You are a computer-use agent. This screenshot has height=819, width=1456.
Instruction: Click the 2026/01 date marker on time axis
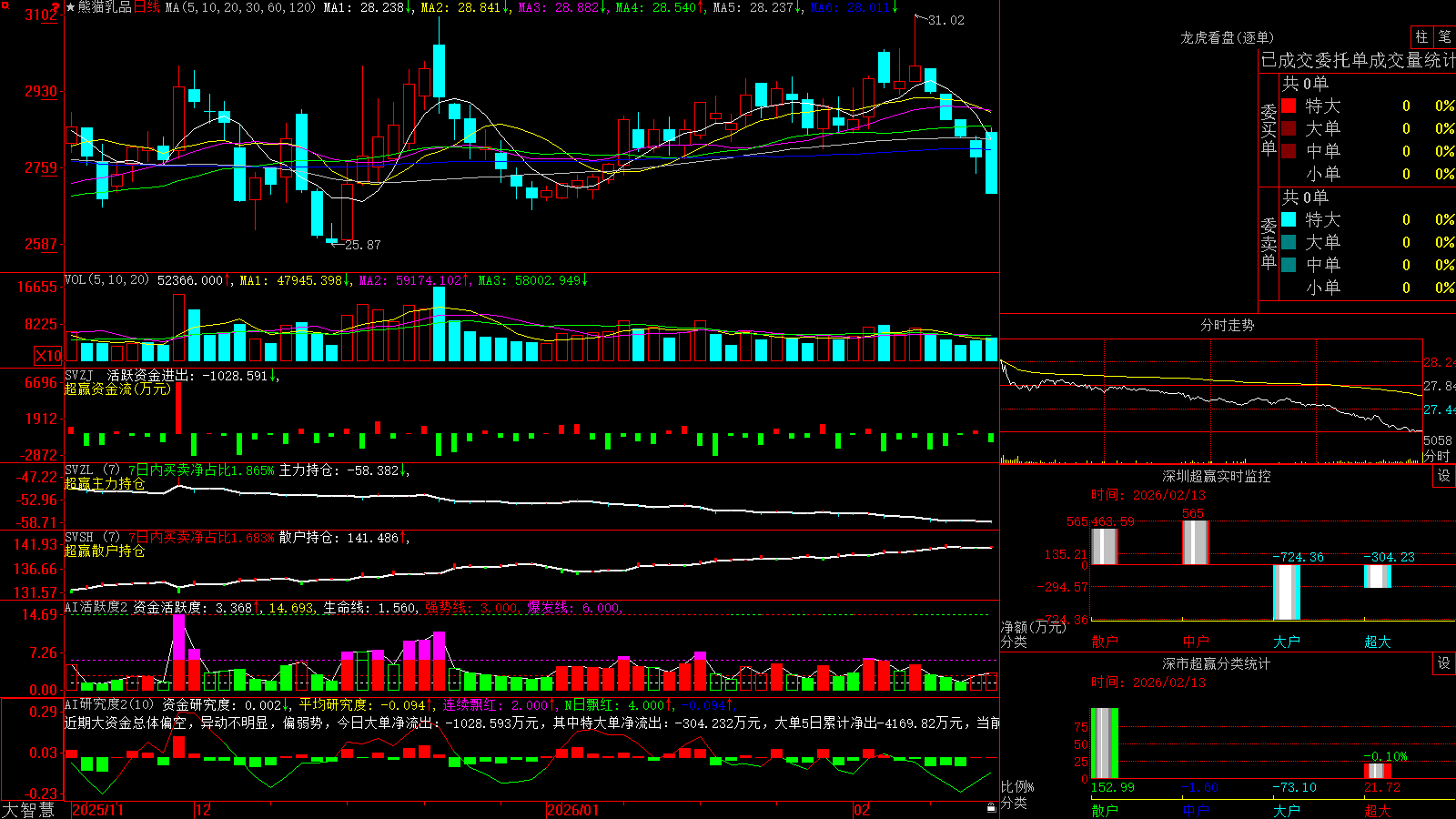tap(573, 810)
